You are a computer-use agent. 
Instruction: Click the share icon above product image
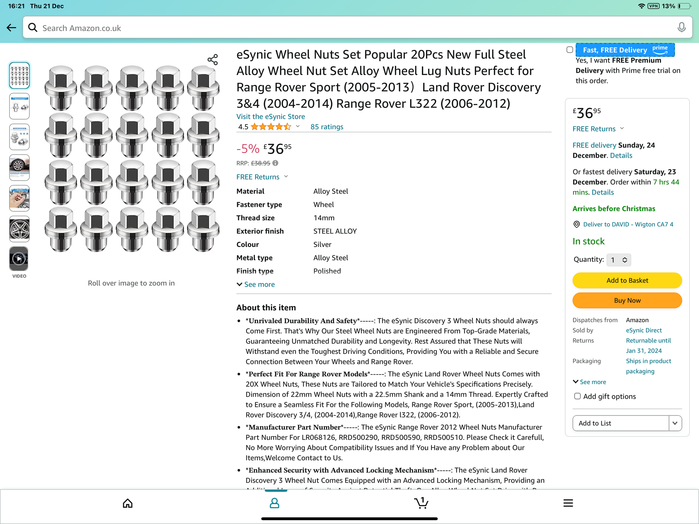213,60
